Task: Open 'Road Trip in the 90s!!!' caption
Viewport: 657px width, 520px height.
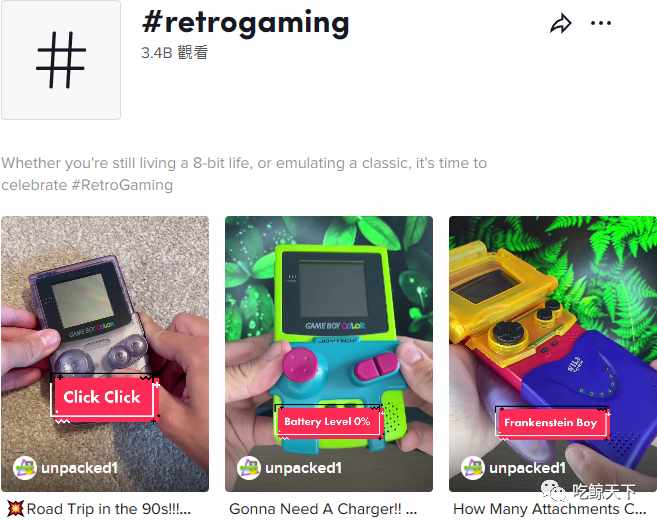Action: point(109,509)
